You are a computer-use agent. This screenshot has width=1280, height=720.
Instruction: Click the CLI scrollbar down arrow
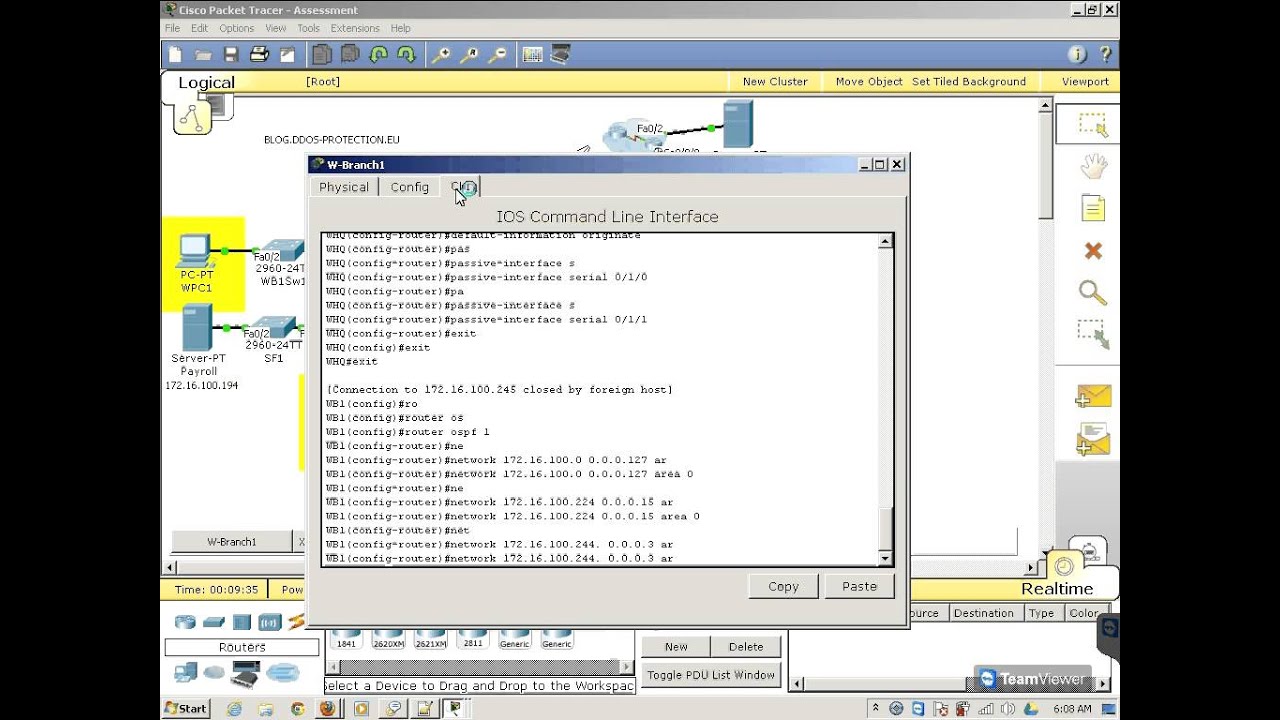tap(885, 557)
